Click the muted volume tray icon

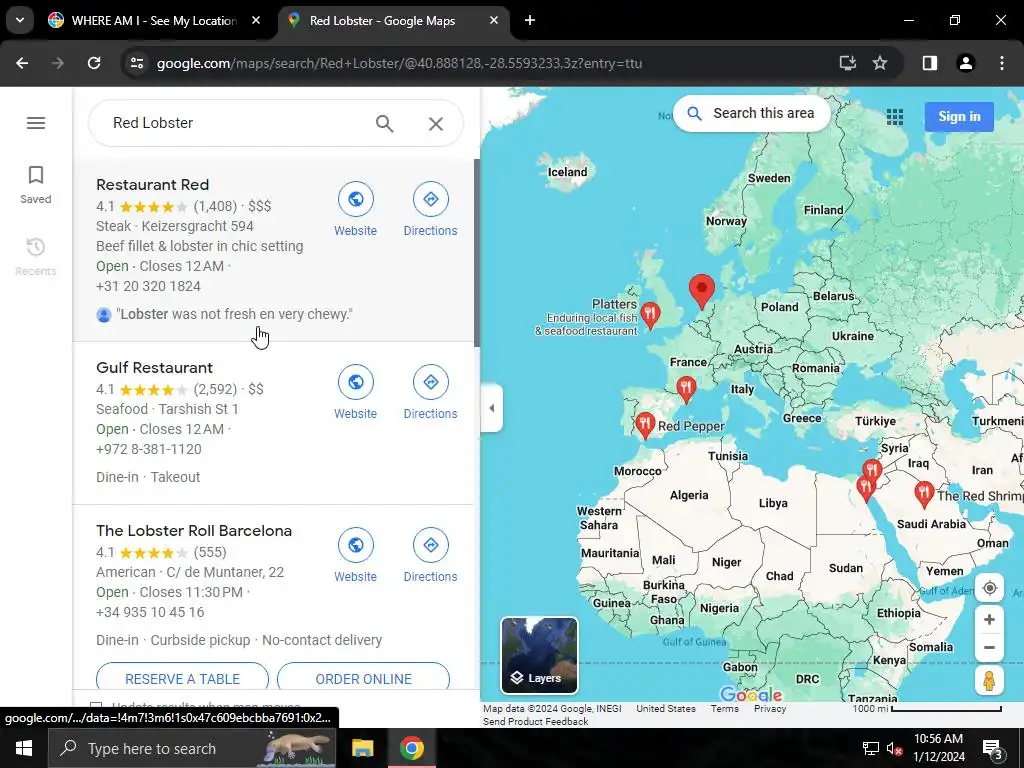click(x=893, y=748)
